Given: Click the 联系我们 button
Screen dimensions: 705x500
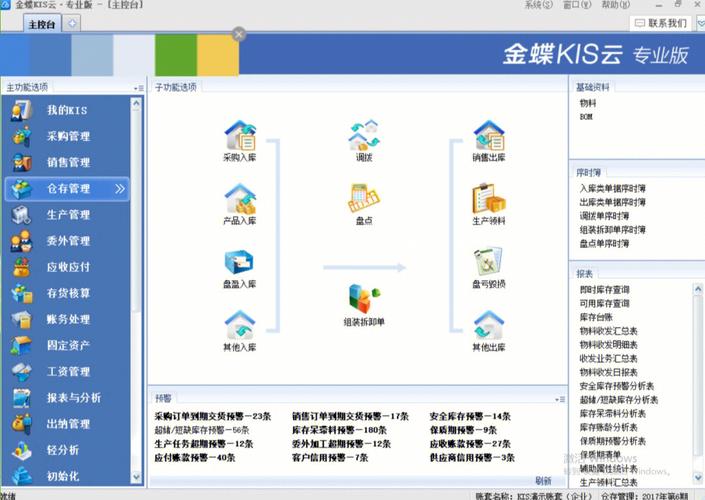Looking at the screenshot, I should pyautogui.click(x=660, y=23).
